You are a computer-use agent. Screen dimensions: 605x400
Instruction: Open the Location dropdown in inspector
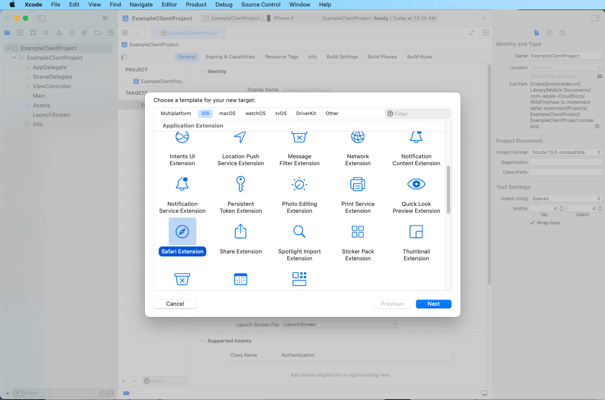(x=566, y=67)
